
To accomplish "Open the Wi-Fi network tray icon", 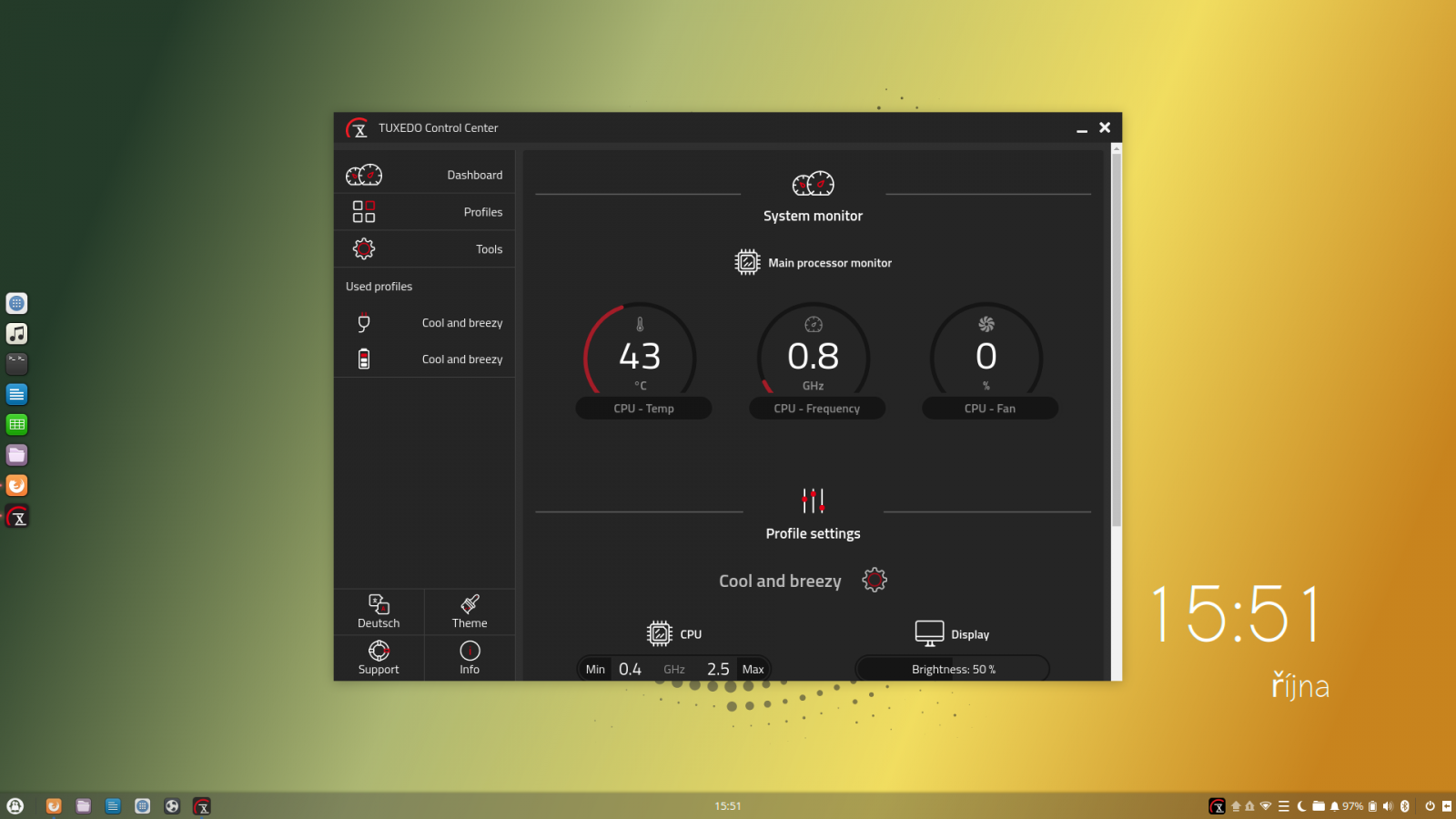I will click(1266, 805).
